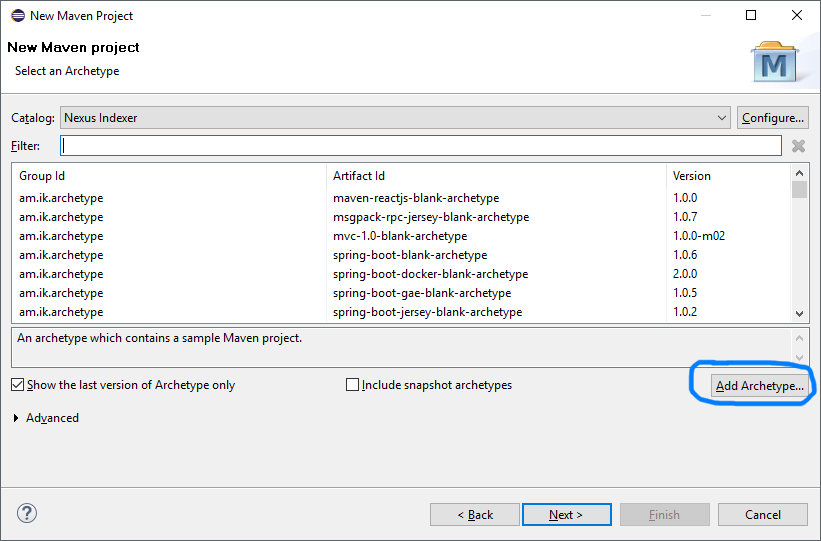Close the New Maven Project dialog
The image size is (821, 541).
[796, 15]
